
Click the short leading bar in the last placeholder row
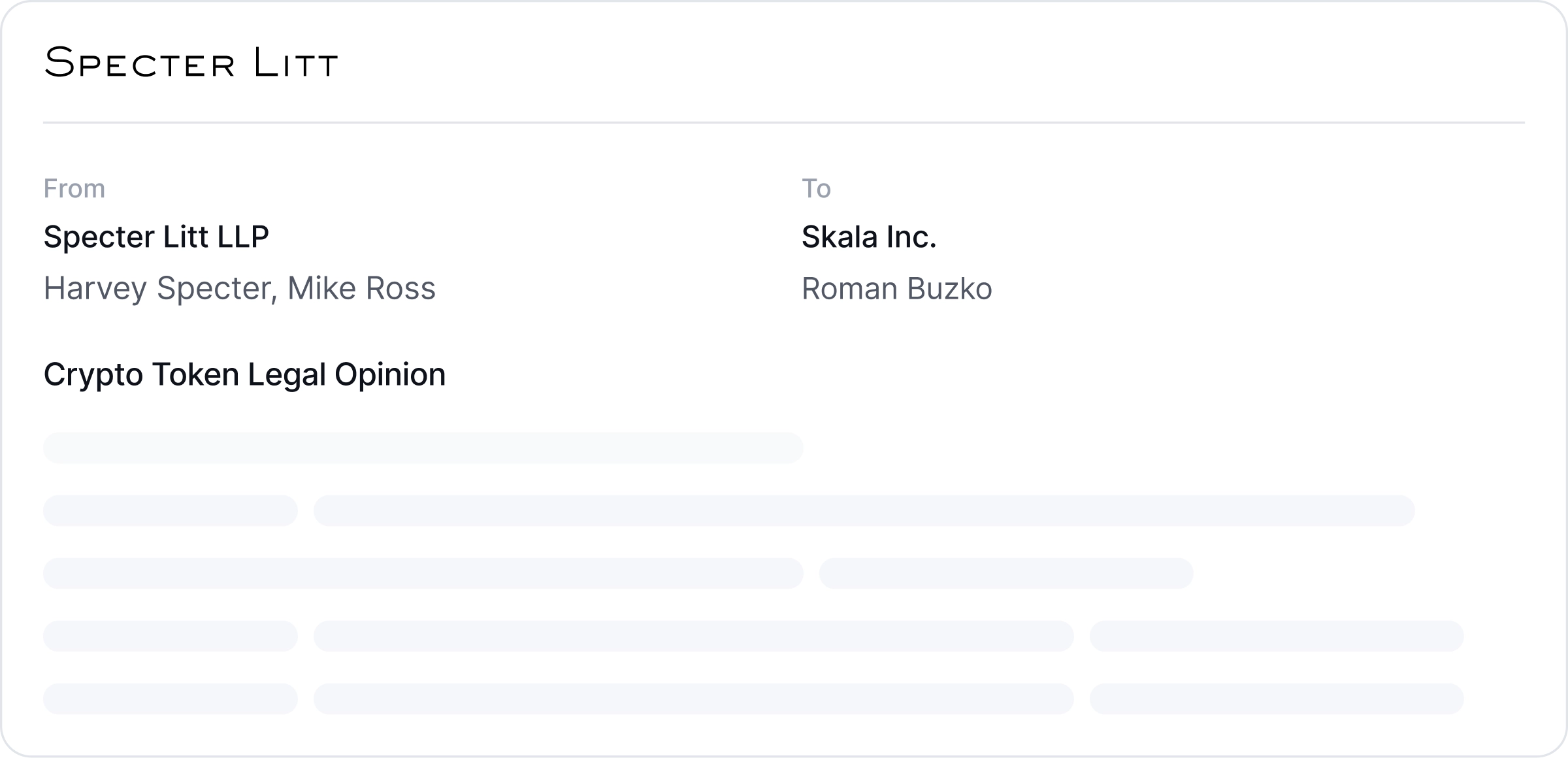pyautogui.click(x=170, y=699)
